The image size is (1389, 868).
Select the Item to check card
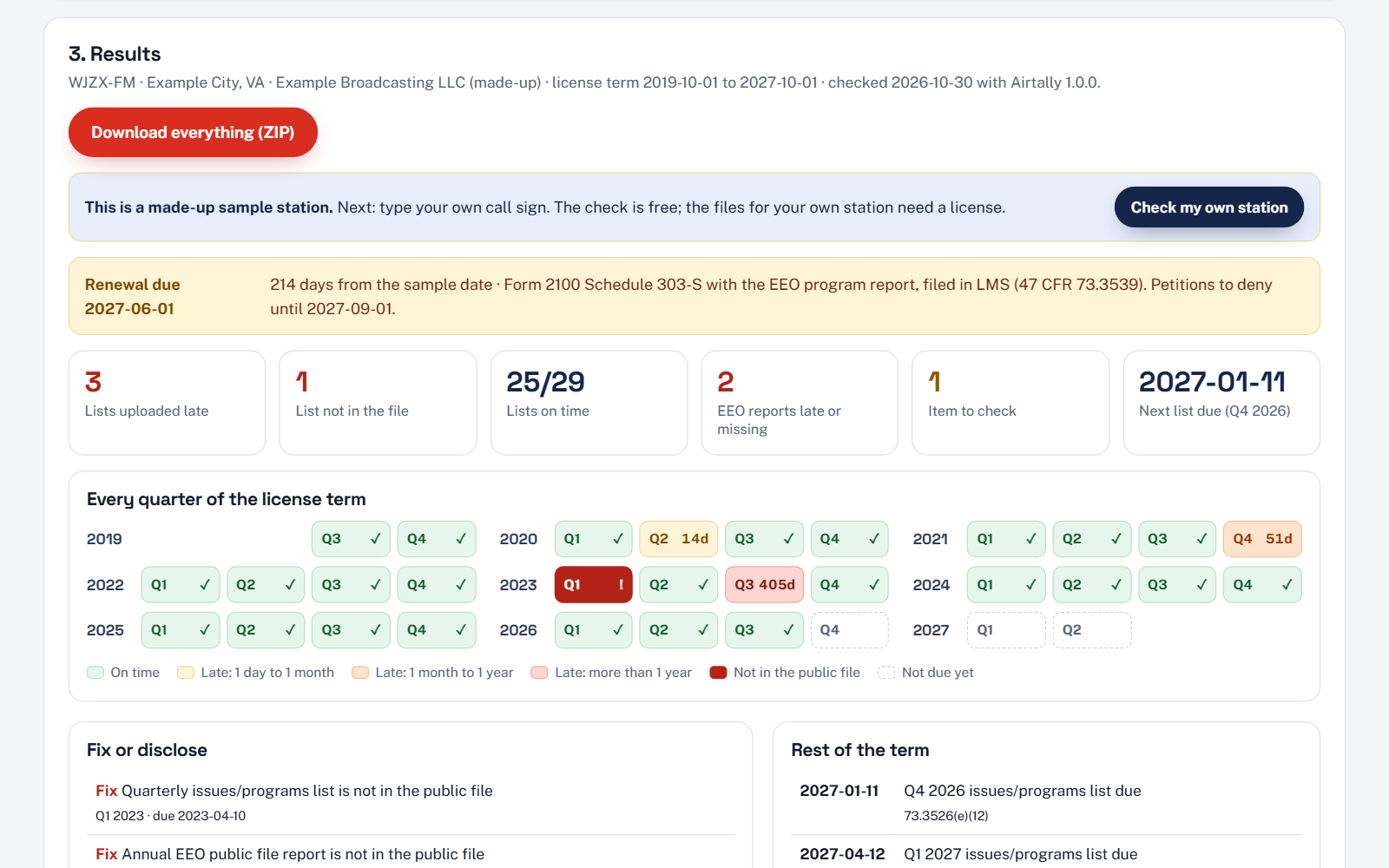point(1010,403)
